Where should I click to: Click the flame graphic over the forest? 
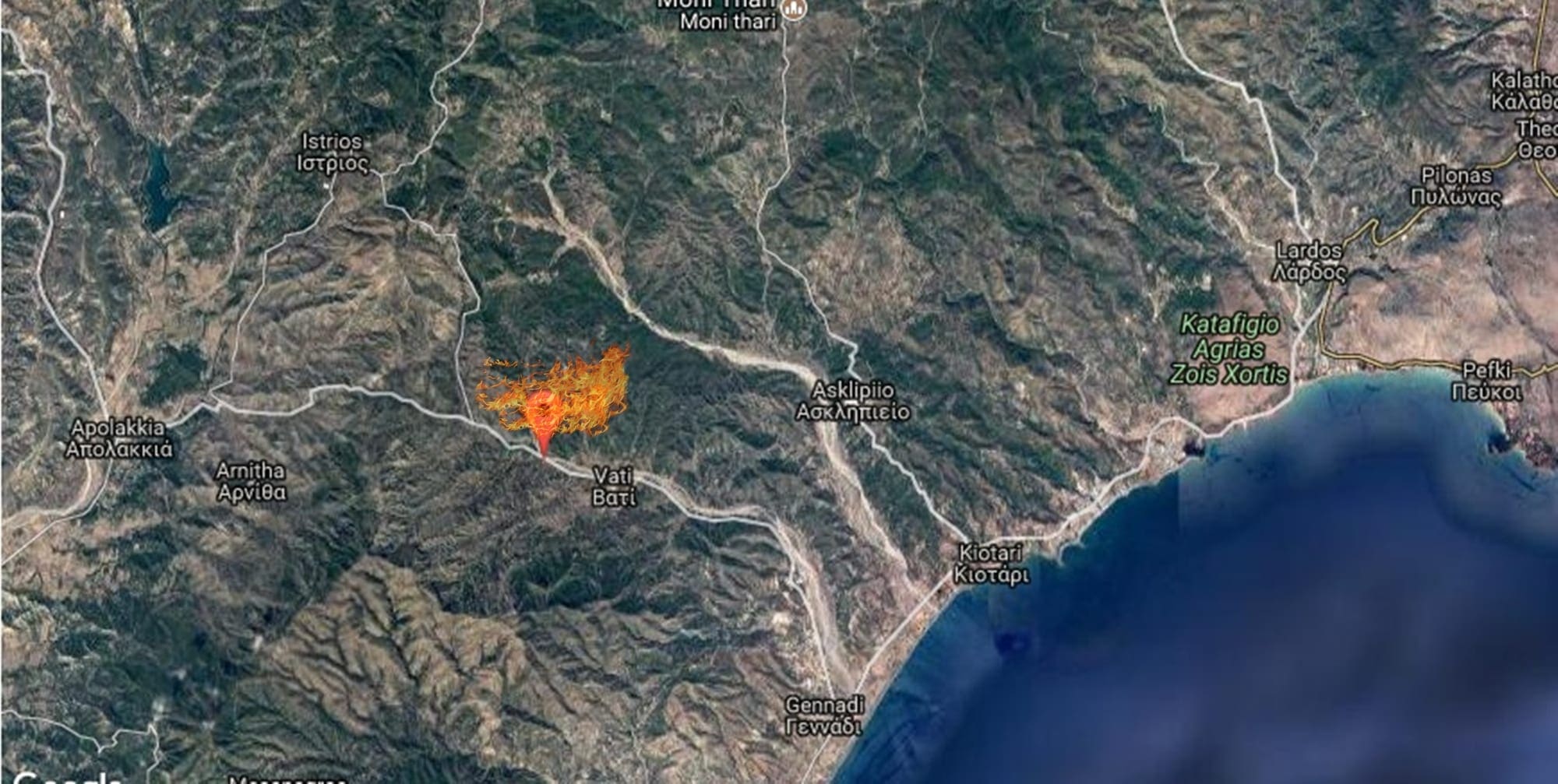coord(555,389)
